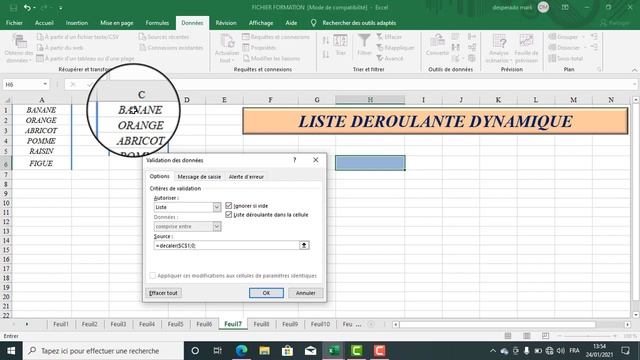This screenshot has width=640, height=360.
Task: Click the source range selector arrow icon
Action: [x=304, y=245]
